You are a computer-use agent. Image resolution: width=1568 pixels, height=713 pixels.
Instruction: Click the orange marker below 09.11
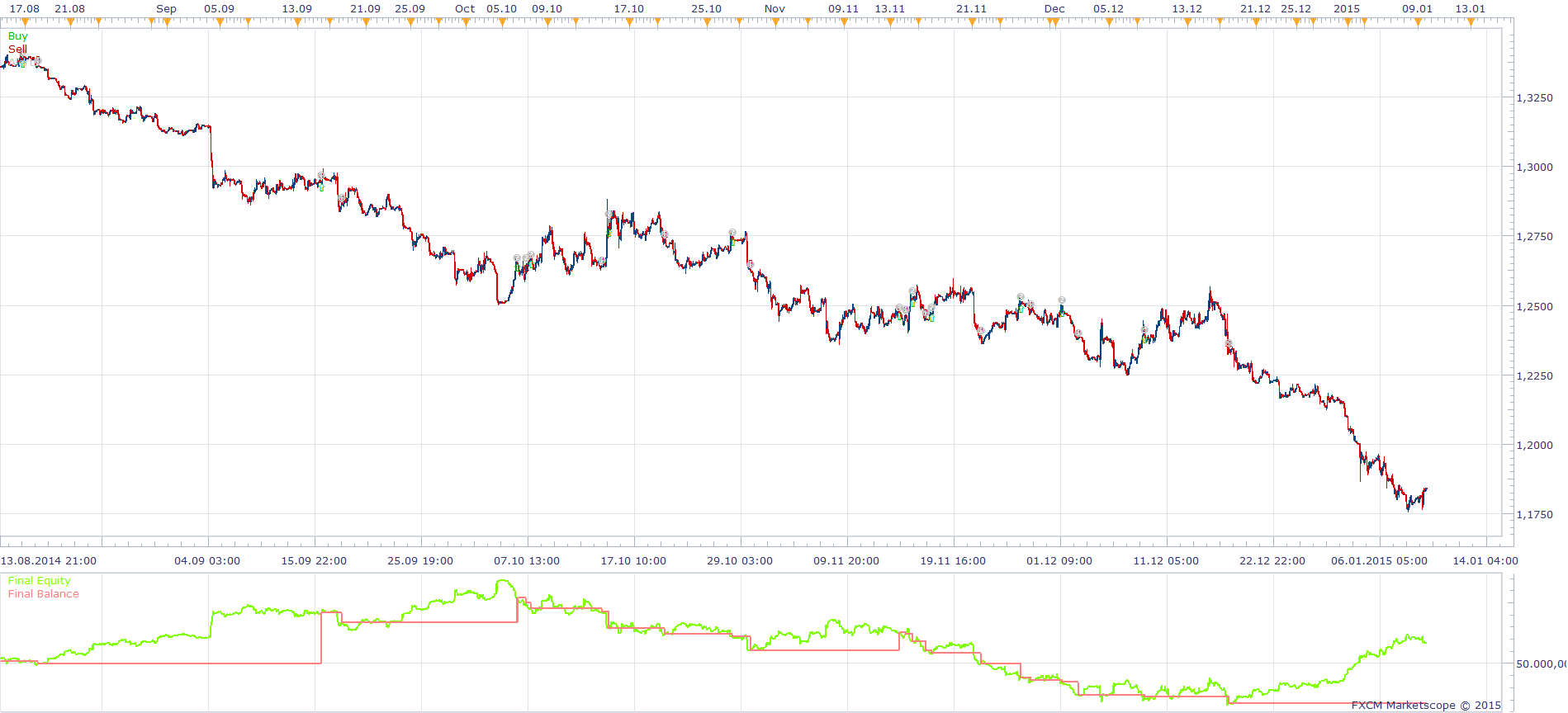pyautogui.click(x=844, y=22)
